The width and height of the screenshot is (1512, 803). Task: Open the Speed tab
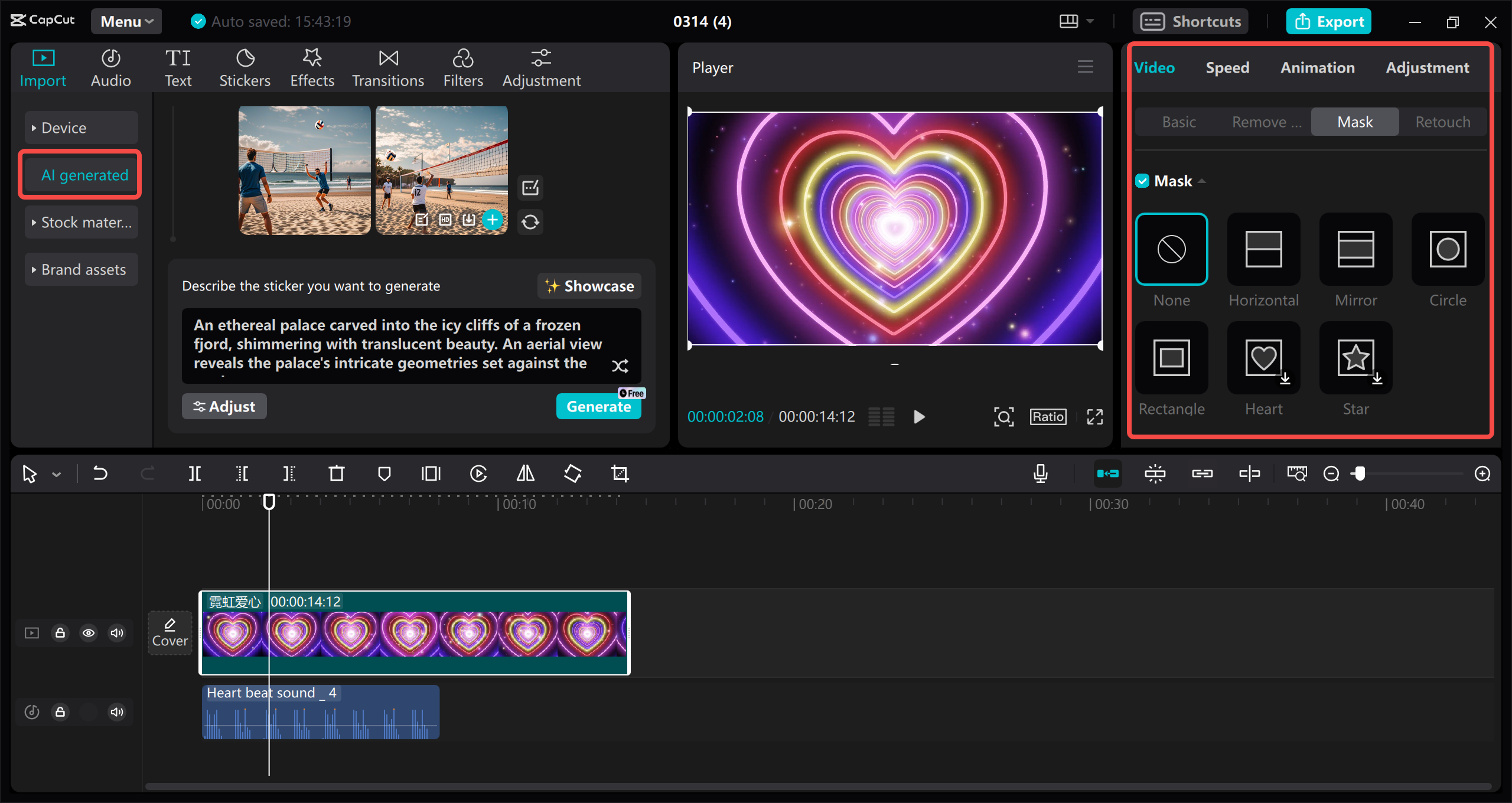1227,67
